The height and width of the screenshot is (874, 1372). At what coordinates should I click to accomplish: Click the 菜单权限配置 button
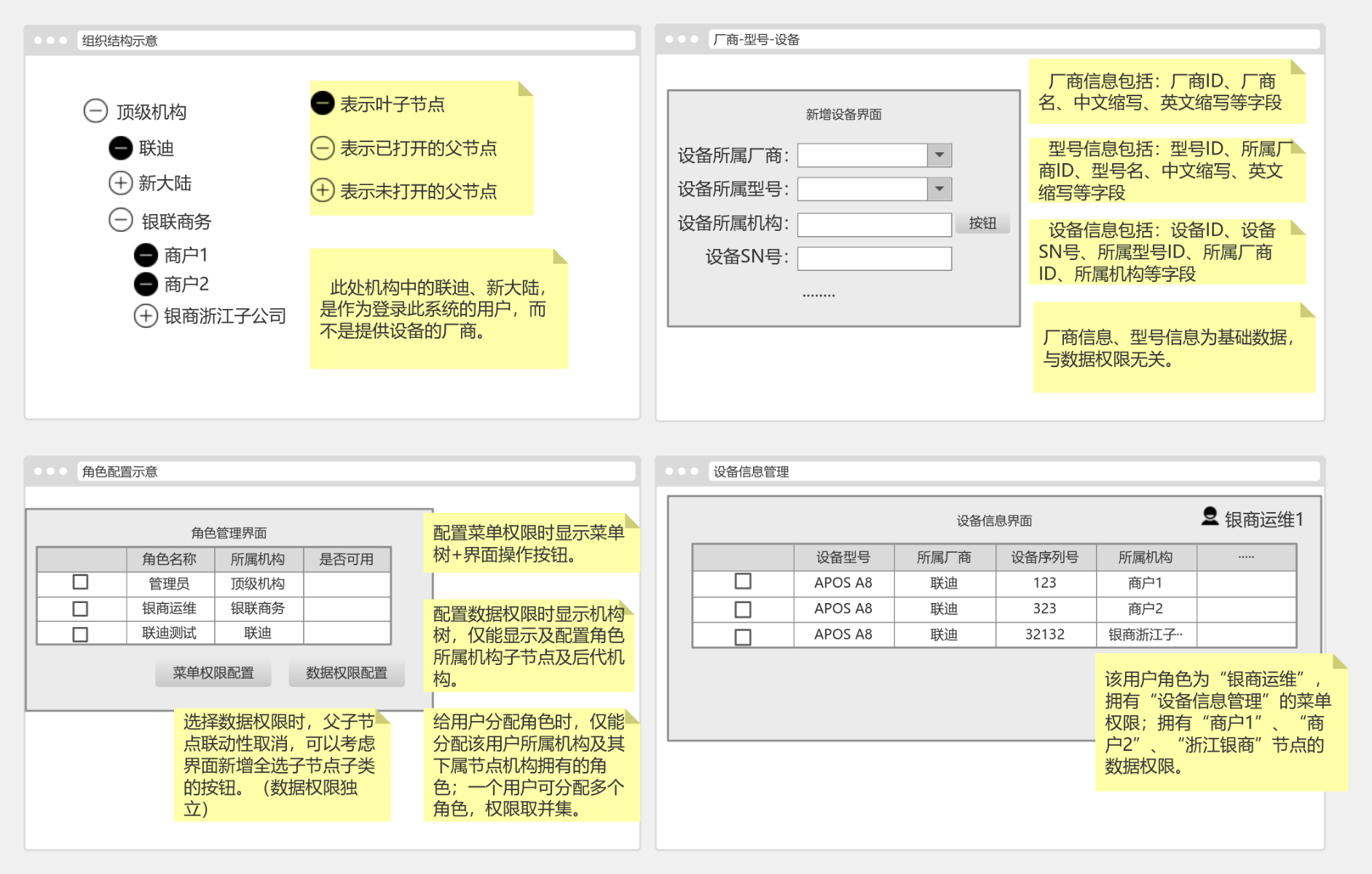[x=213, y=672]
